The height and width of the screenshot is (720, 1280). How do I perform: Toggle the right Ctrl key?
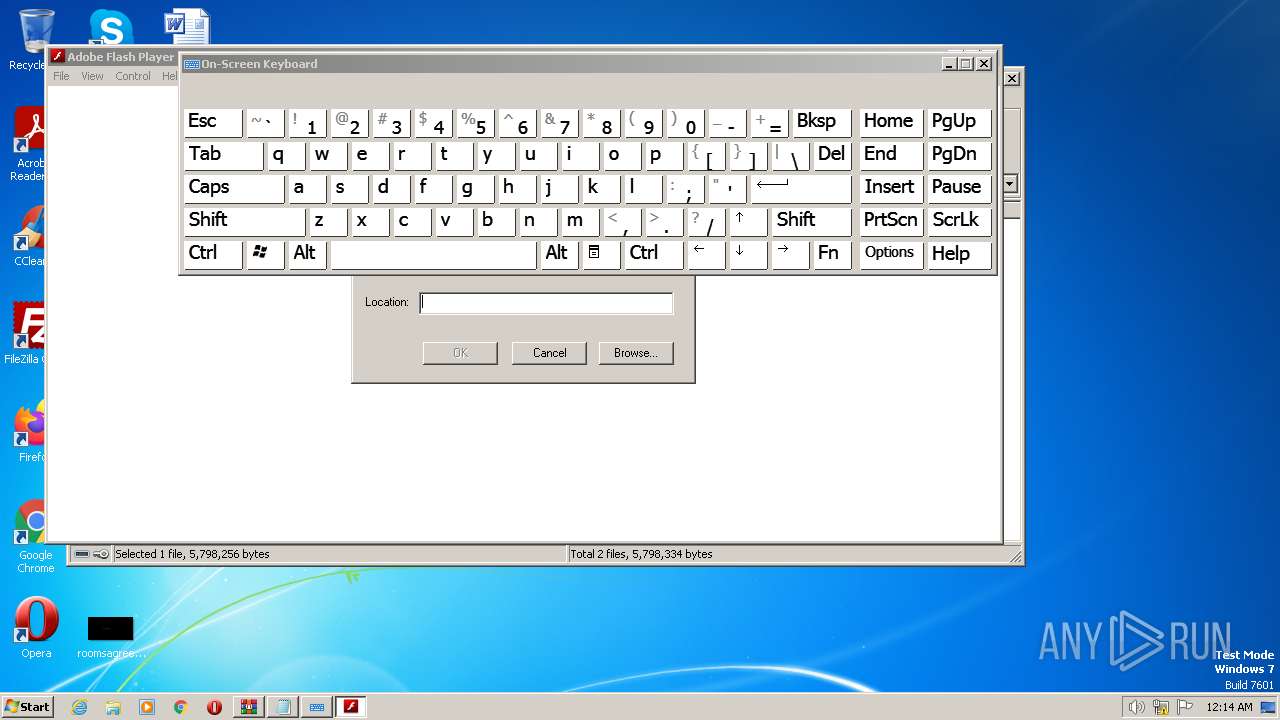[x=654, y=254]
